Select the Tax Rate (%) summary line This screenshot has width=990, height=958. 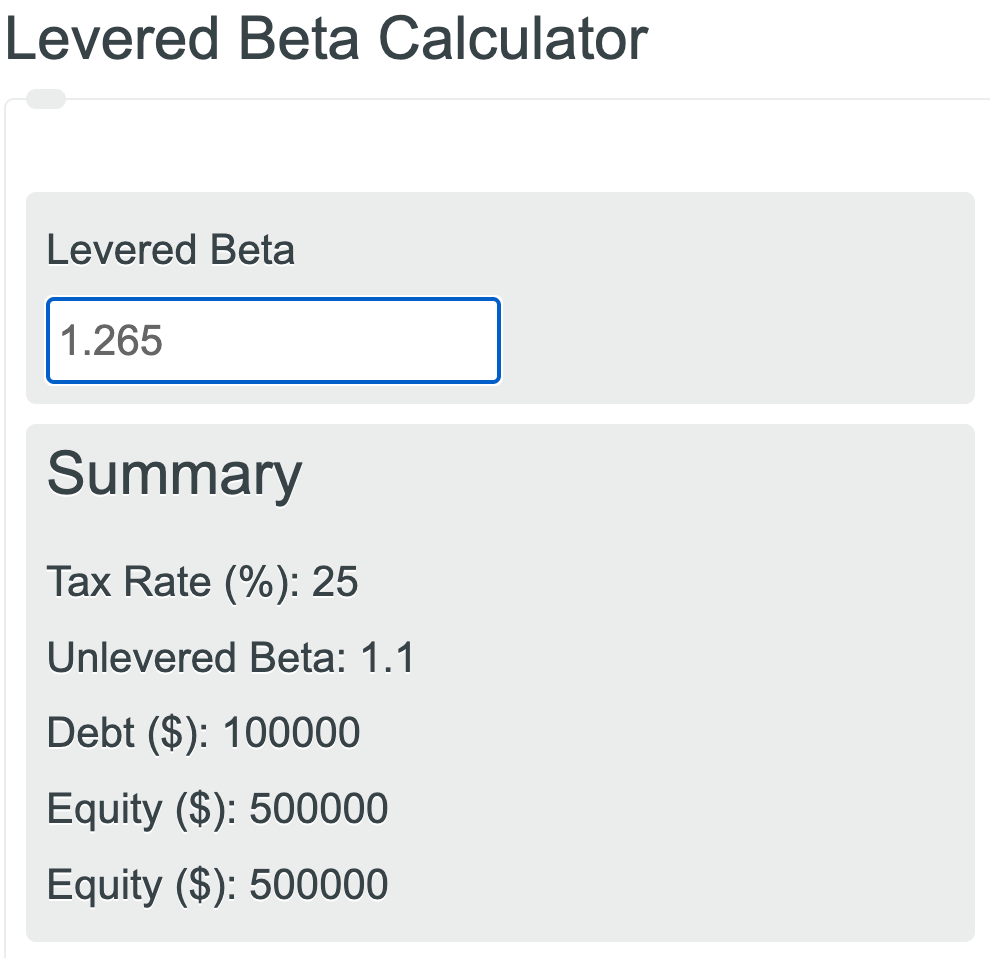tap(202, 581)
